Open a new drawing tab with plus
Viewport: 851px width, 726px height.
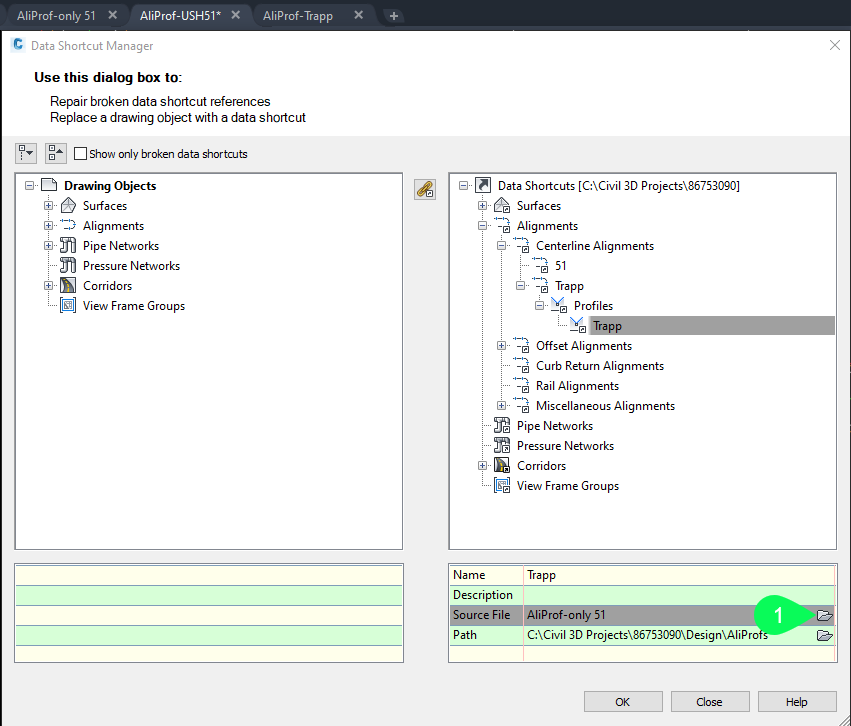[394, 16]
